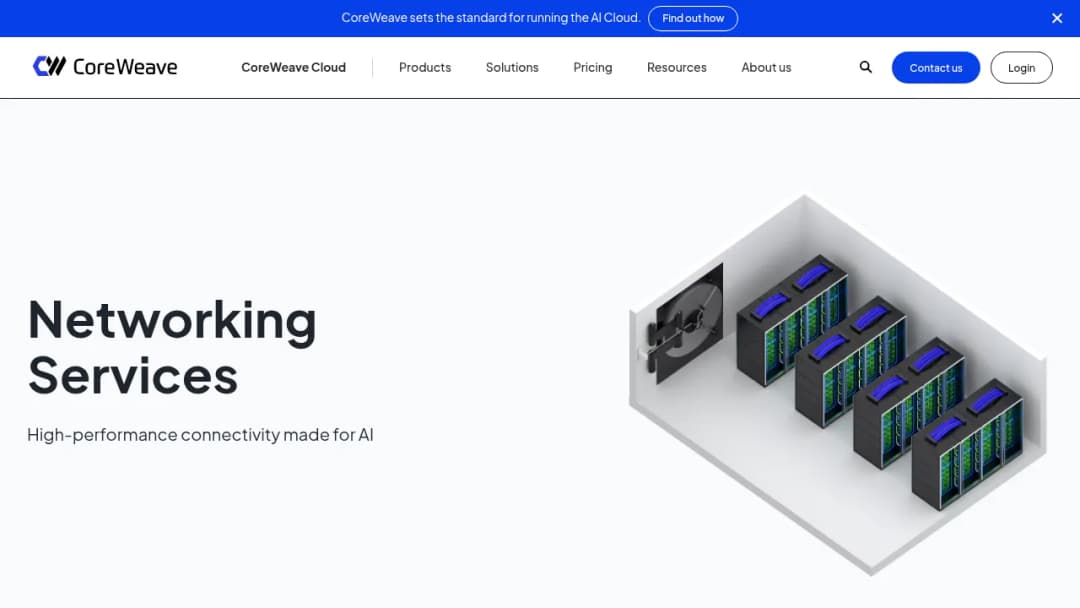The image size is (1080, 608).
Task: Click the High-performance connectivity made for AI text
Action: pyautogui.click(x=200, y=434)
